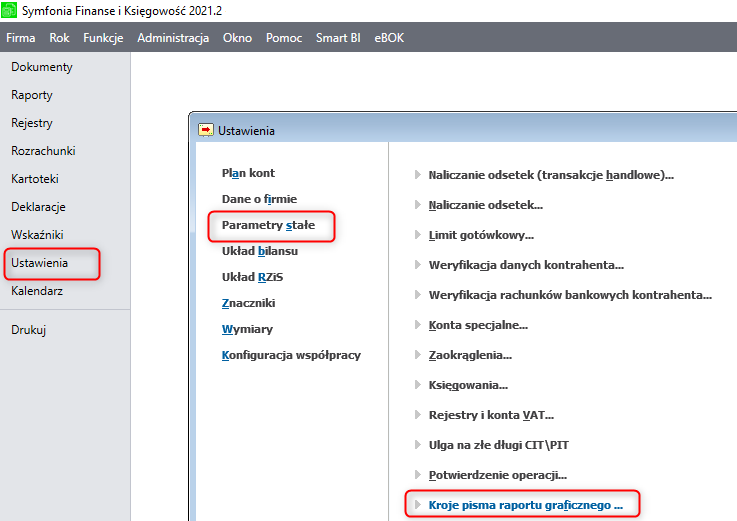Screen dimensions: 737x521
Task: Open the Administracja menu
Action: (173, 38)
